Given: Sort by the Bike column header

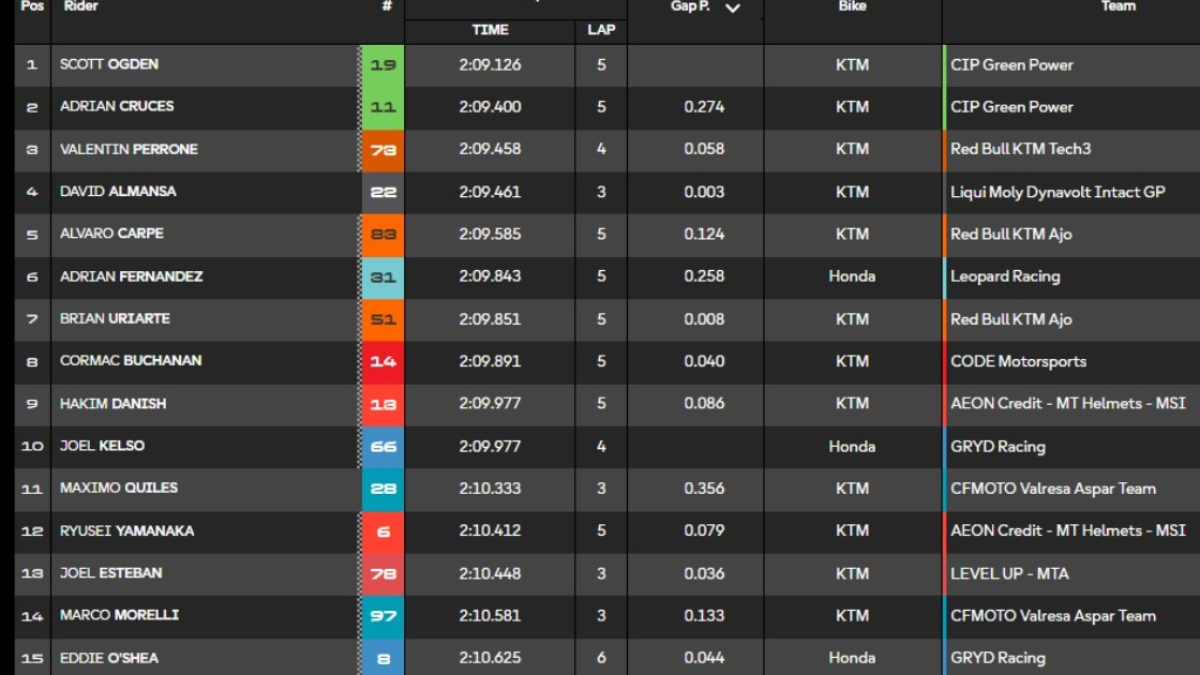Looking at the screenshot, I should 852,6.
